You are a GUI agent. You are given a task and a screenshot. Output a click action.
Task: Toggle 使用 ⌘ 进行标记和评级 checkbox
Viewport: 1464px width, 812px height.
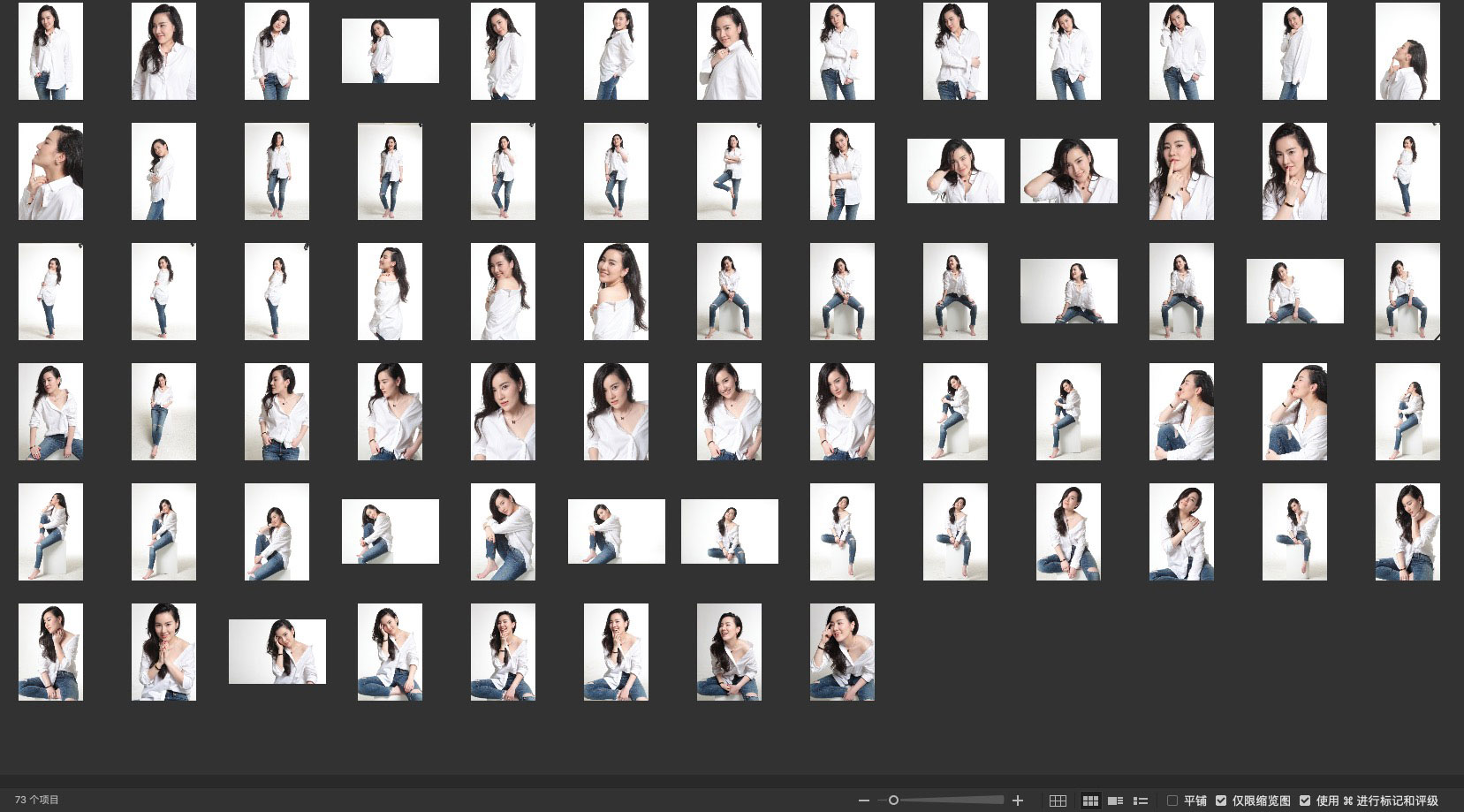click(x=1305, y=801)
